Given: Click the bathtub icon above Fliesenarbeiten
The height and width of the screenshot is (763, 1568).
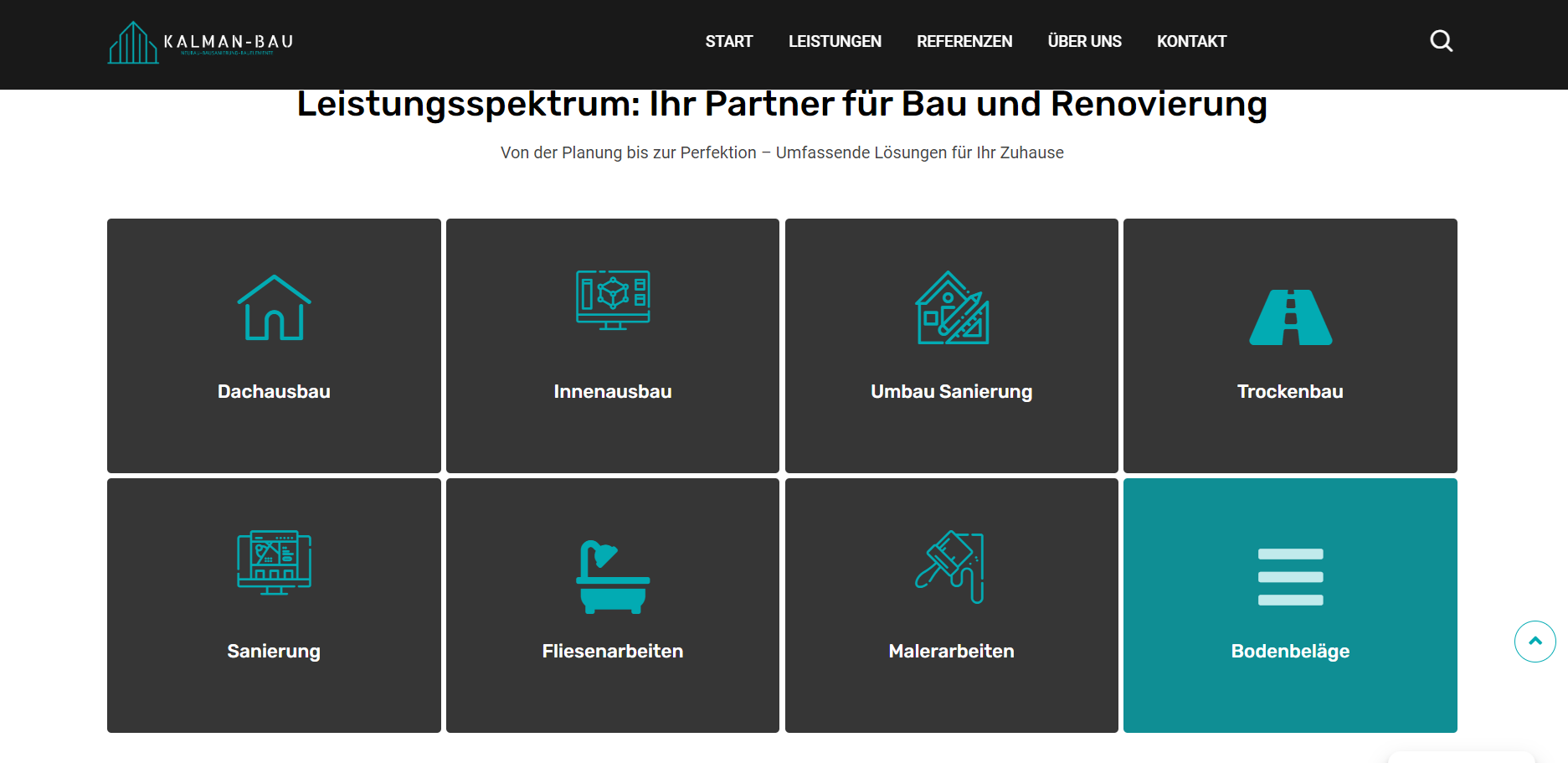Looking at the screenshot, I should [x=613, y=577].
